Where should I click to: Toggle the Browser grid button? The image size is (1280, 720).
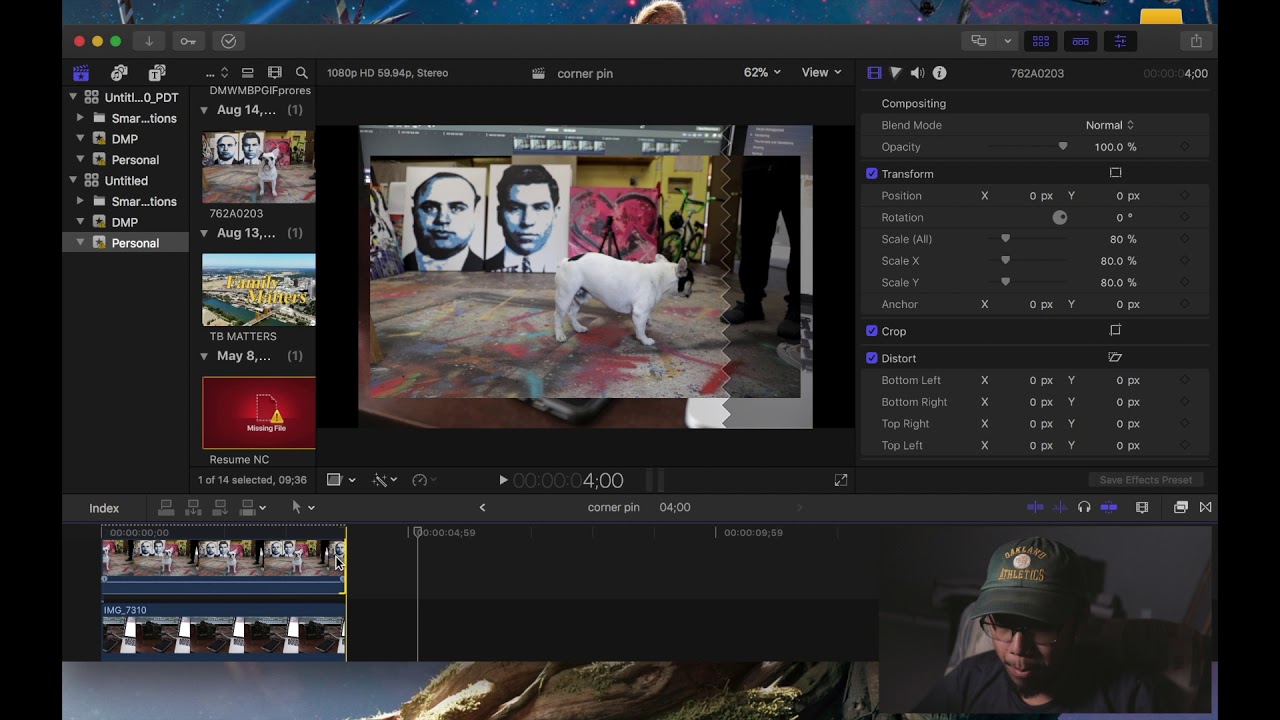click(x=1041, y=41)
